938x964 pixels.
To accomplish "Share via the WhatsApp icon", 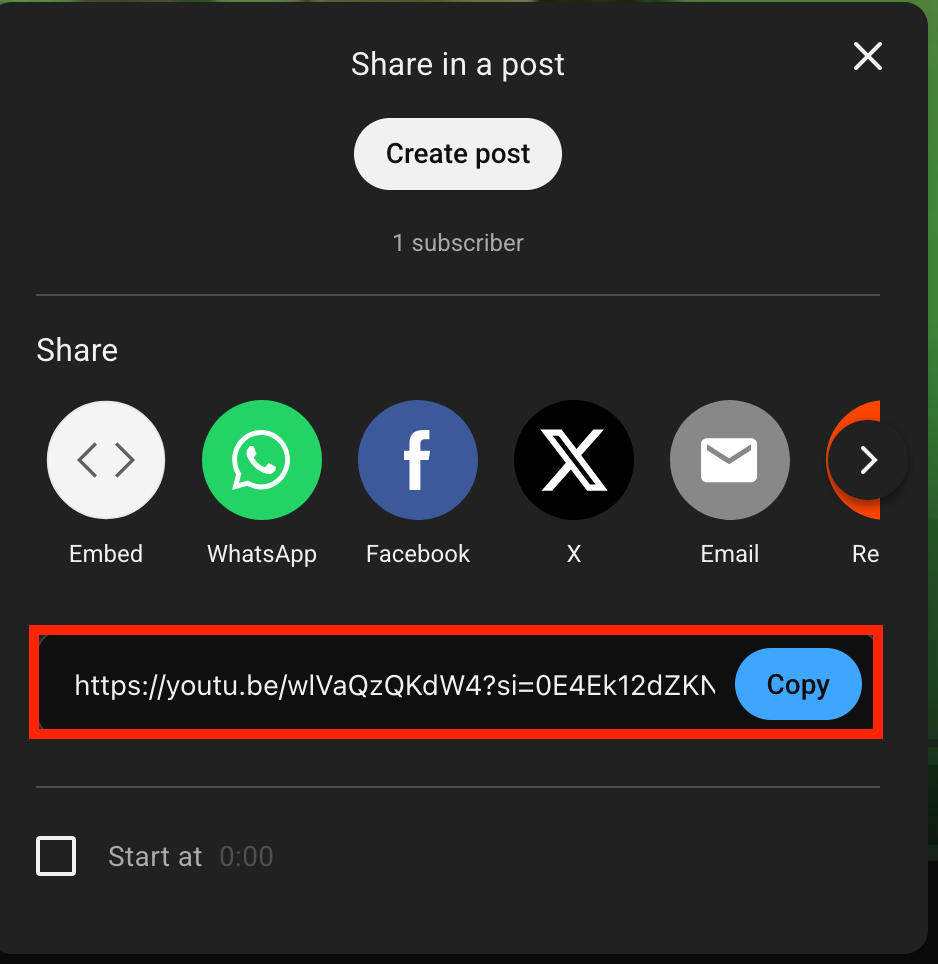I will click(x=262, y=460).
